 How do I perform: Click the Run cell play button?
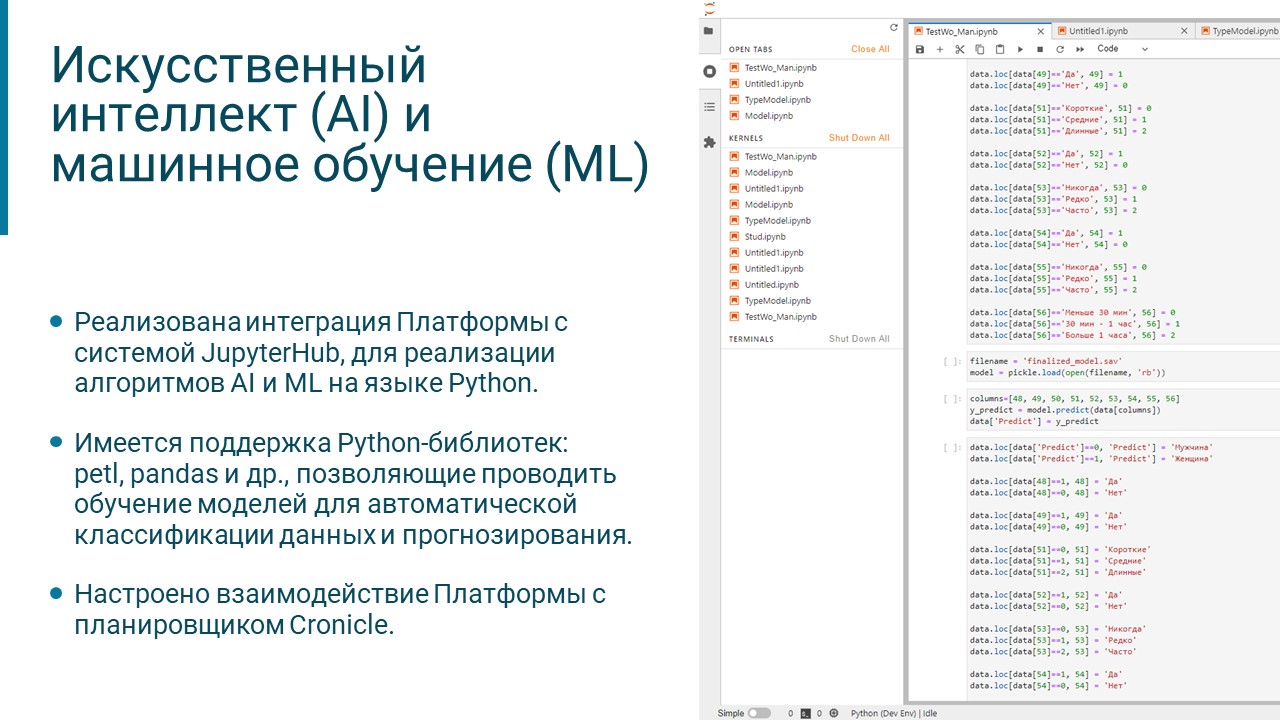pyautogui.click(x=1020, y=49)
